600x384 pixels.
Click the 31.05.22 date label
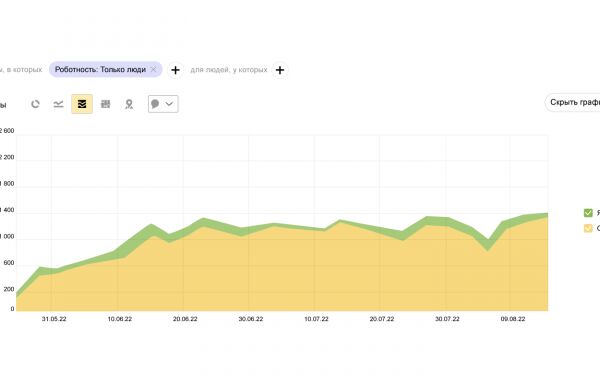[54, 319]
